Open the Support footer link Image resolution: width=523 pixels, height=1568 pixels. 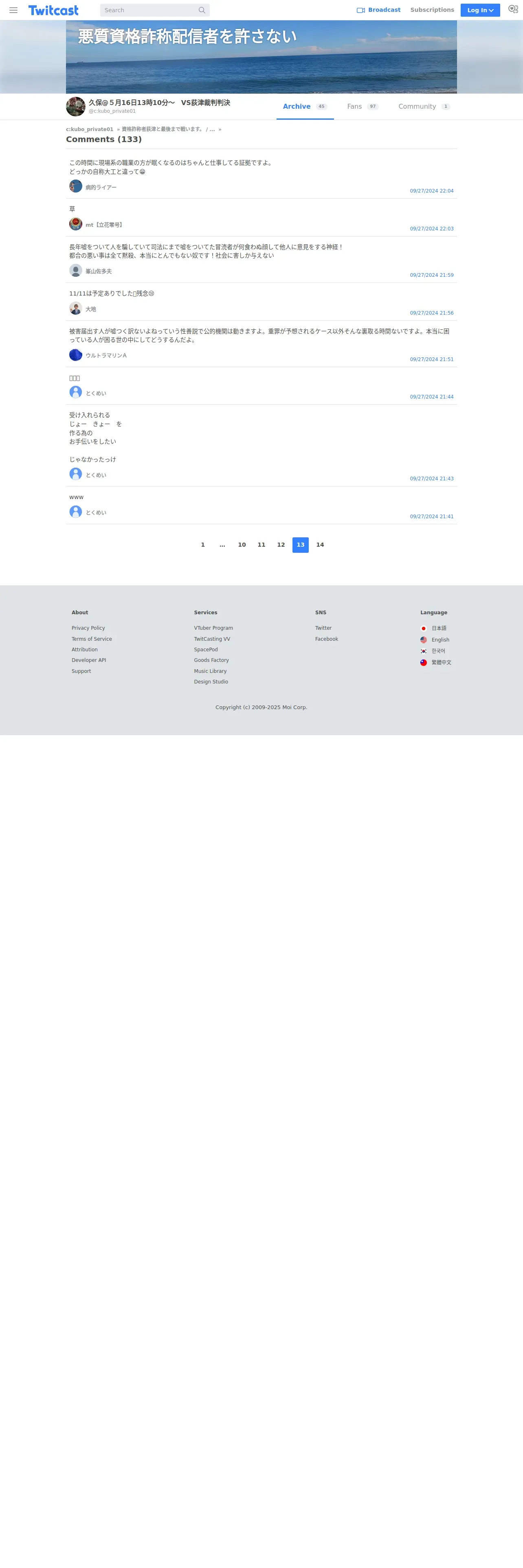click(81, 671)
